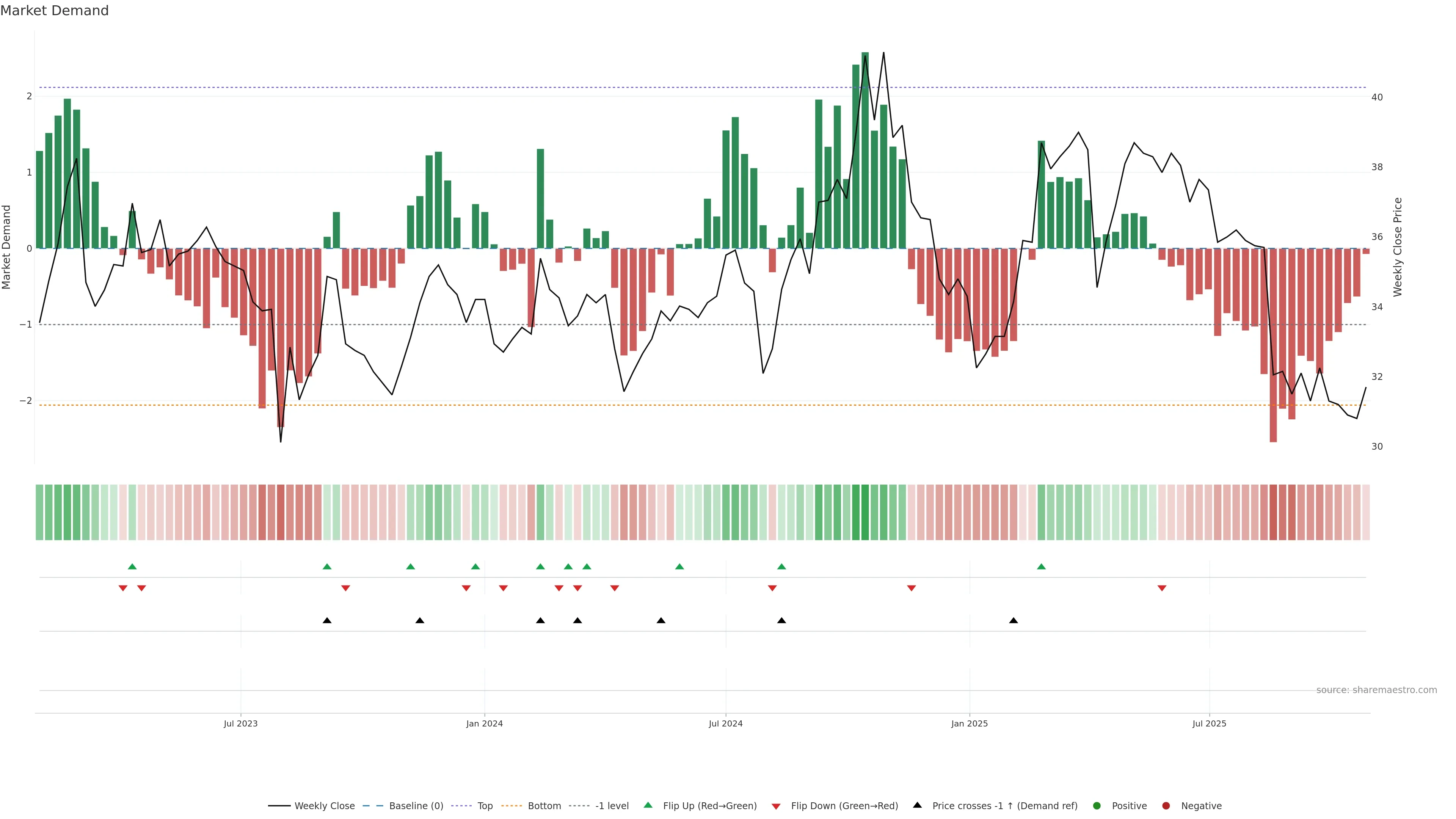Toggle the Top dotted line legend entry
1456x819 pixels.
(x=485, y=805)
